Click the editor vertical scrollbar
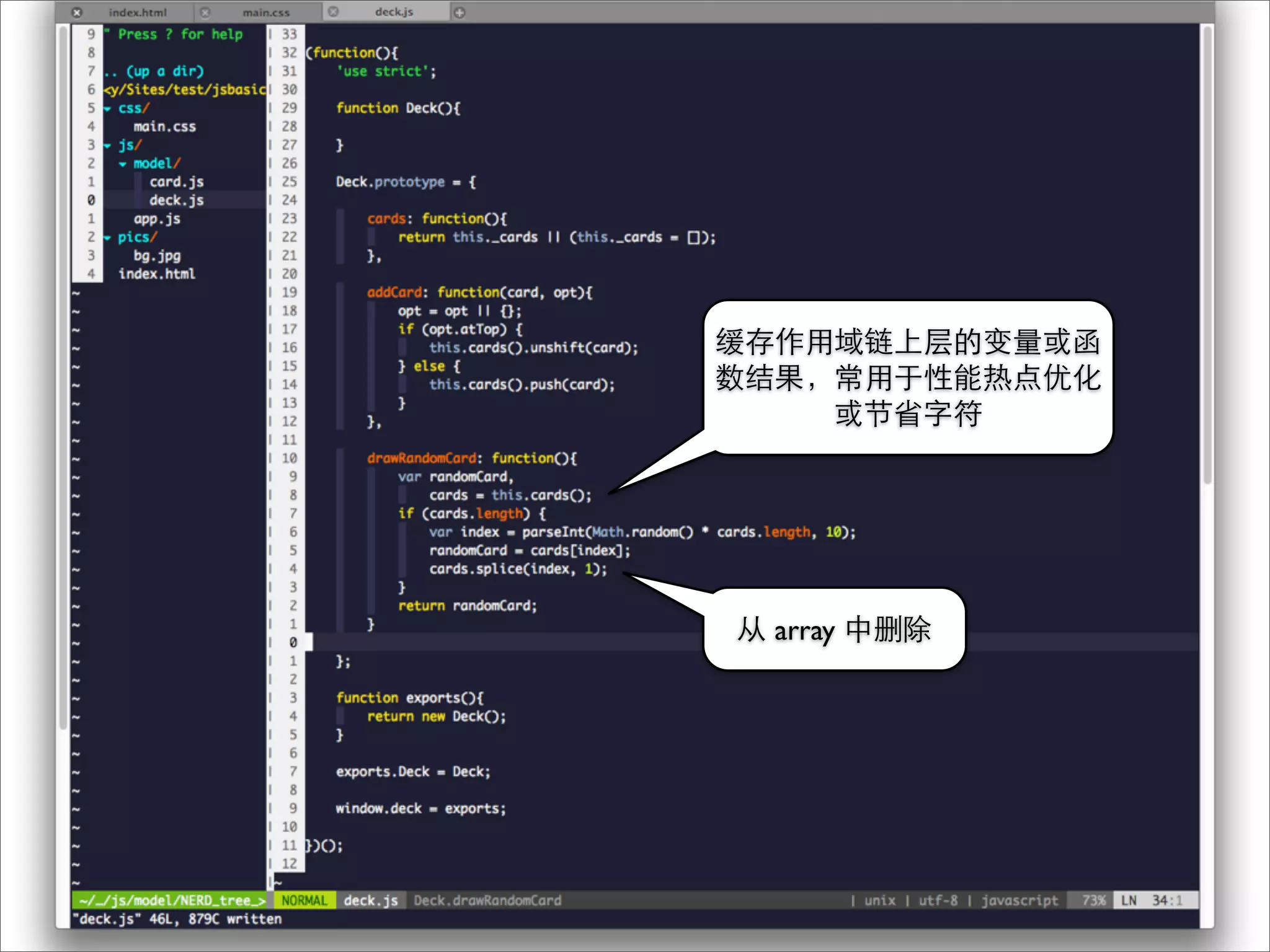The height and width of the screenshot is (952, 1270). [x=1207, y=254]
